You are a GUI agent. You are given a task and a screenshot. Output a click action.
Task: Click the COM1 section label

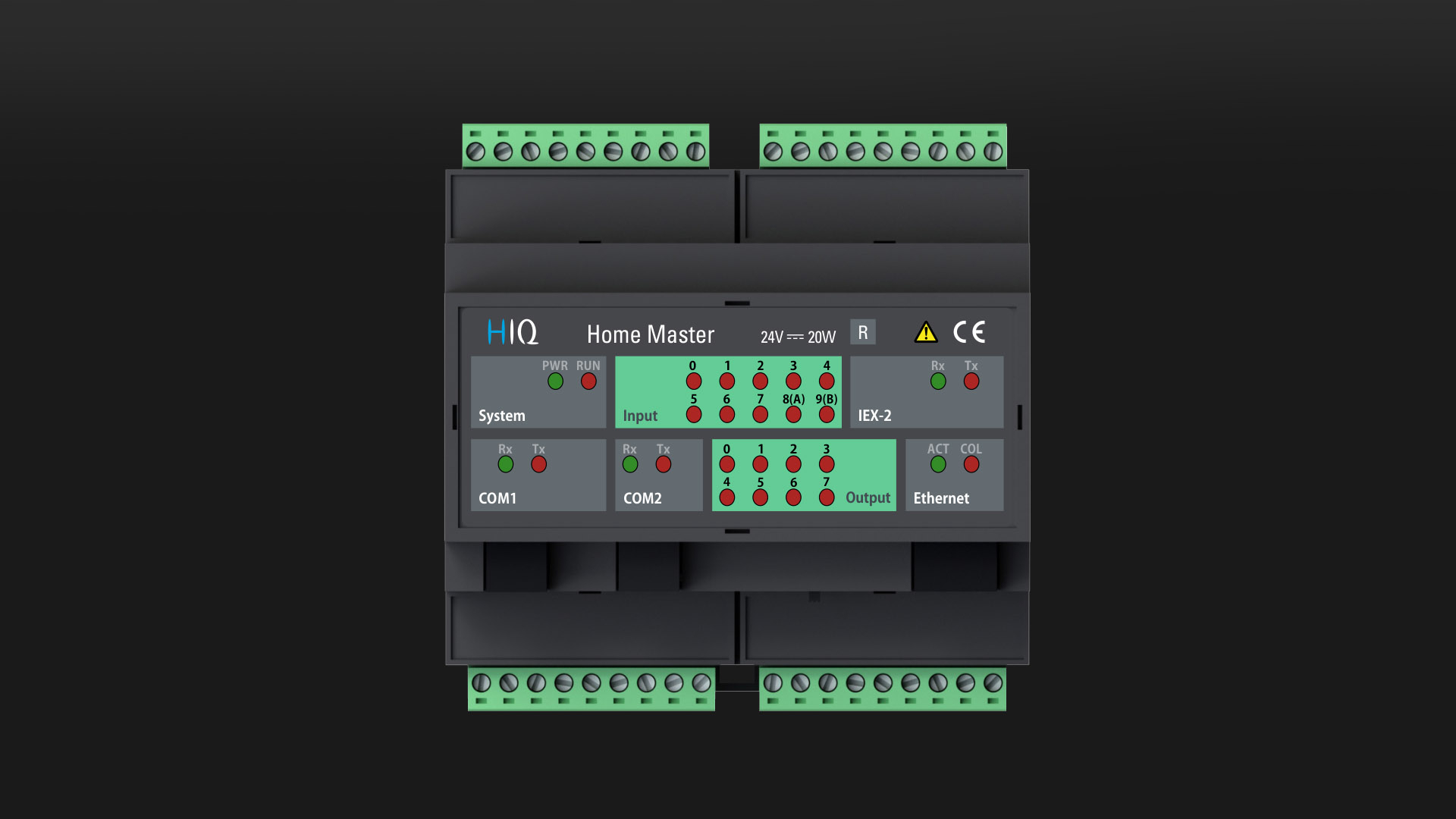tap(497, 498)
